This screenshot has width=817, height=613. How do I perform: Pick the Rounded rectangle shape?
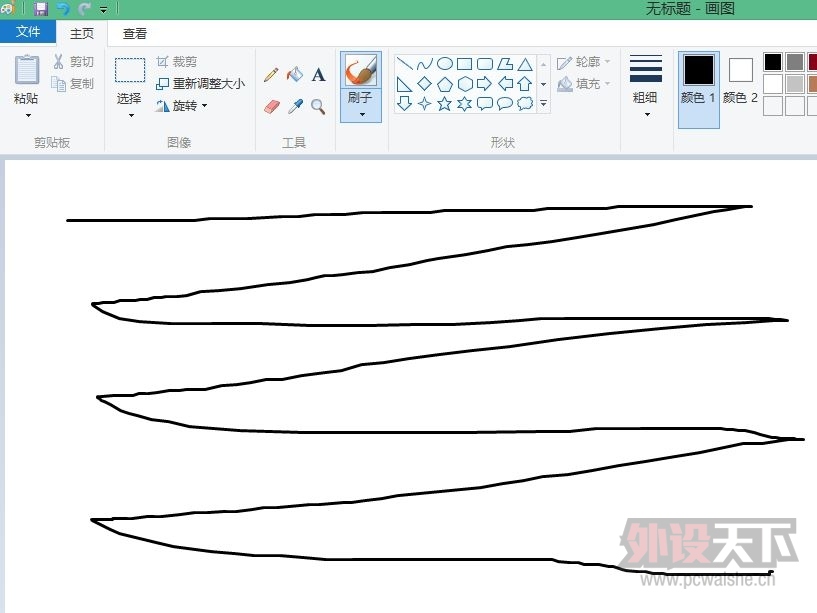pos(485,64)
